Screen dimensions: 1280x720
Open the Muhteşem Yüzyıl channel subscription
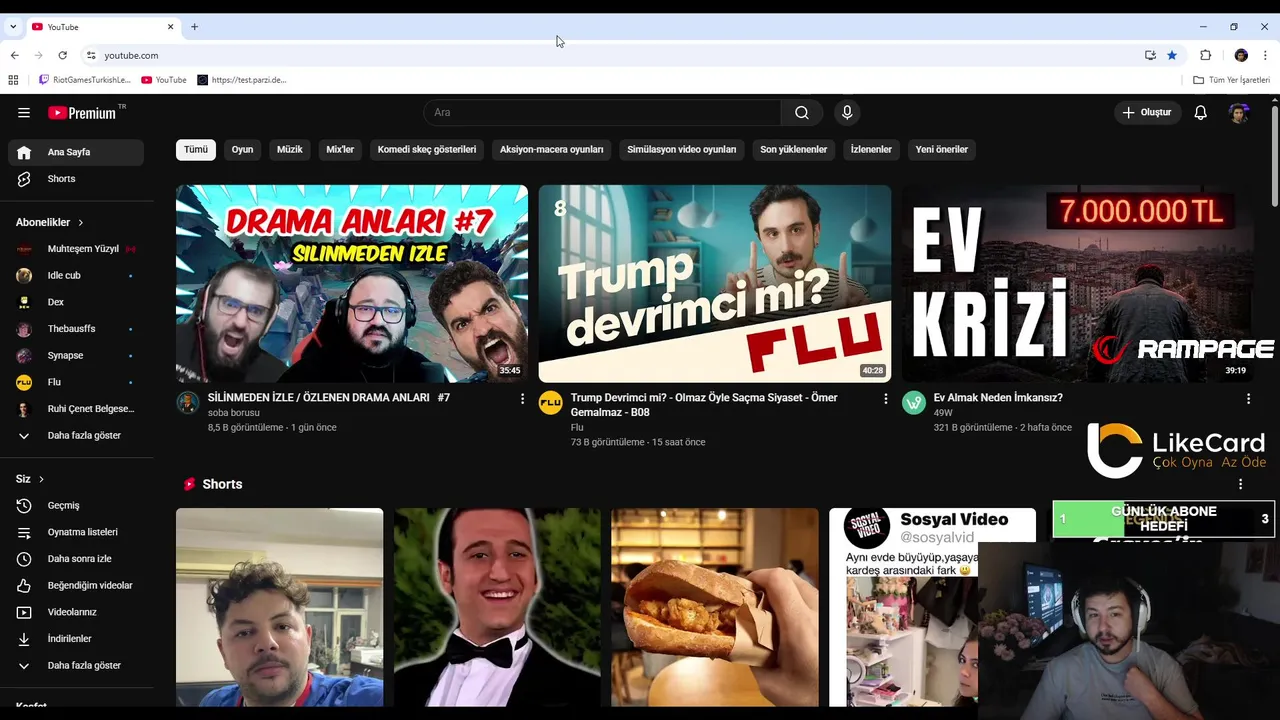click(76, 249)
